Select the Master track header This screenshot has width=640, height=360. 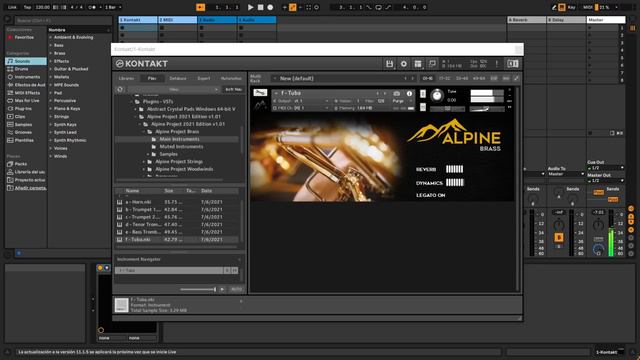coord(606,20)
